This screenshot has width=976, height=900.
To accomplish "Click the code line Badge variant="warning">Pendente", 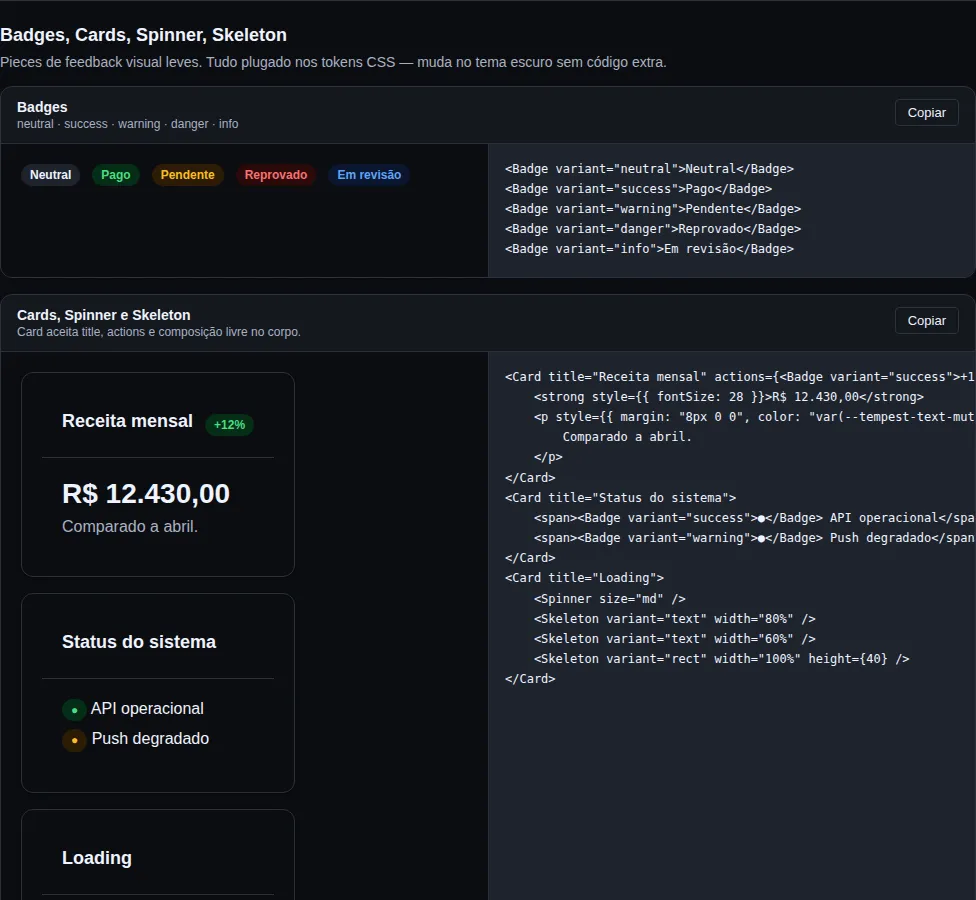I will (x=653, y=209).
